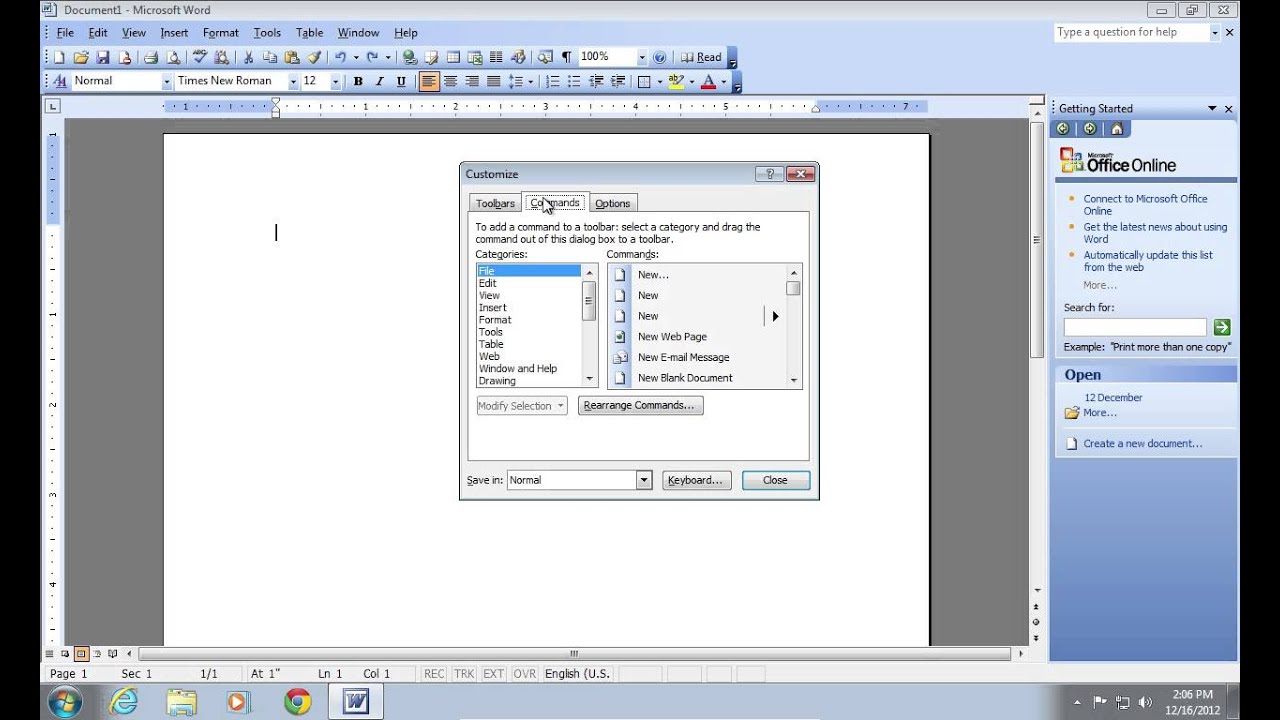Viewport: 1280px width, 720px height.
Task: Switch to Toolbars tab in Customize dialog
Action: [495, 203]
